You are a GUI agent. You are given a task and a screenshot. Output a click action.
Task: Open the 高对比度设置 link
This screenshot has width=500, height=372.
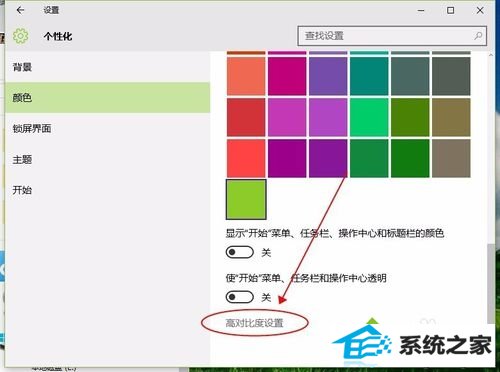[254, 323]
